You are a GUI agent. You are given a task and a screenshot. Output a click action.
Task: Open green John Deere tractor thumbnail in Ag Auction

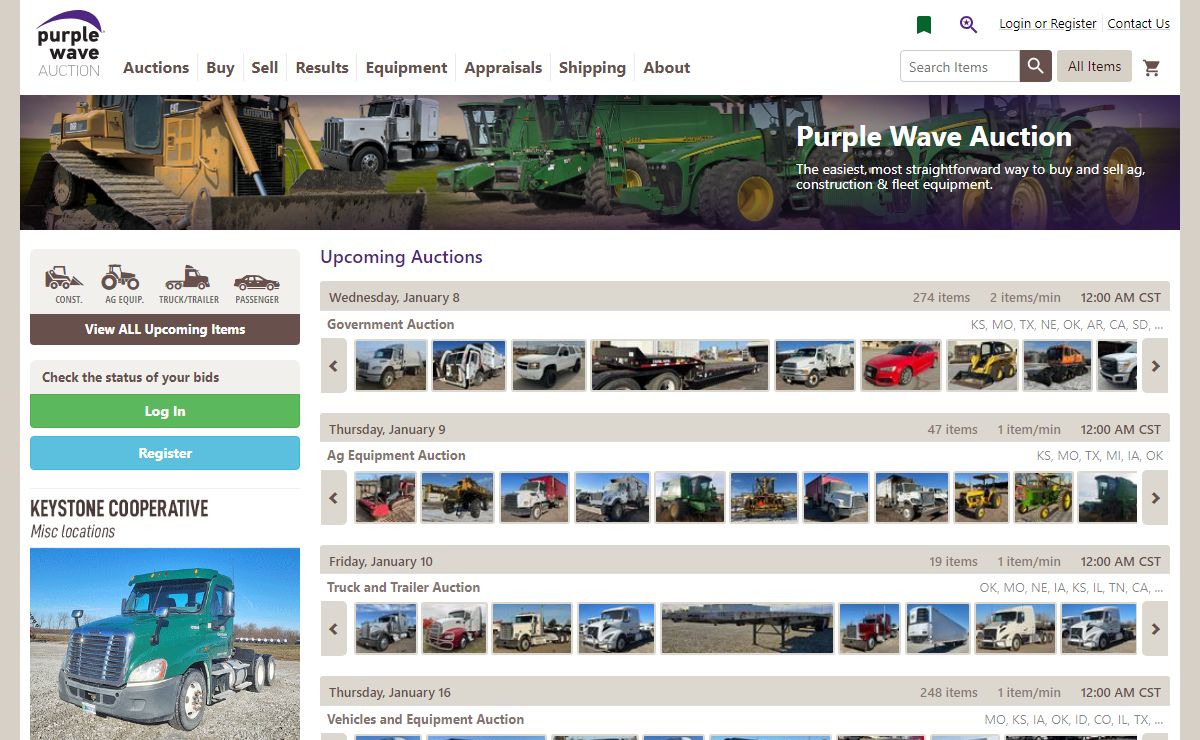[x=1043, y=498]
